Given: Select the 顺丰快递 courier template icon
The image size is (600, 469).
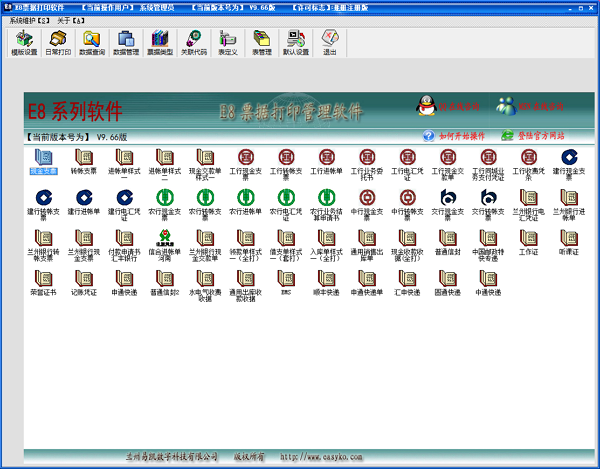Looking at the screenshot, I should tap(326, 283).
